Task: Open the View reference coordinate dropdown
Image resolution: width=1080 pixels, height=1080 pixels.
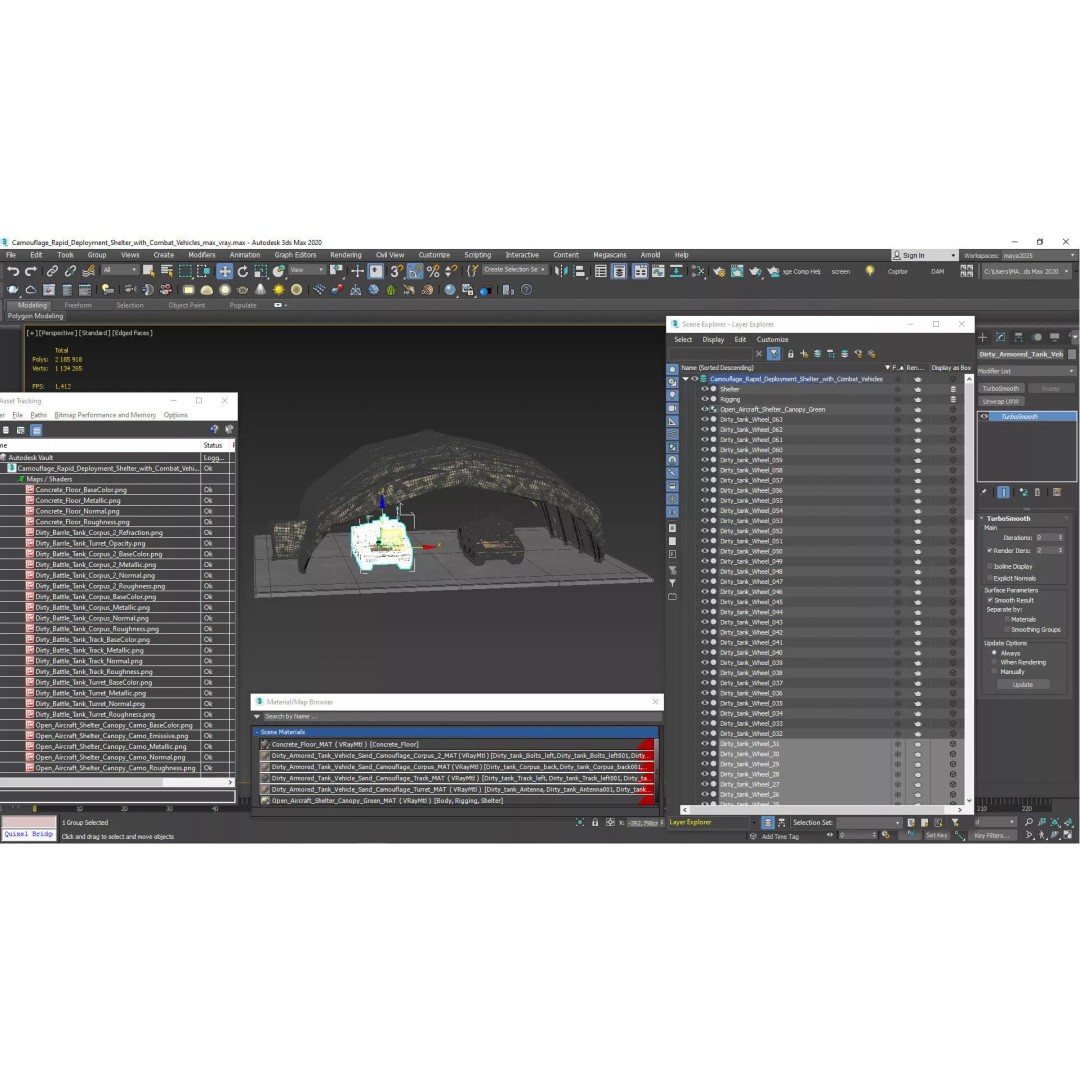Action: point(307,269)
